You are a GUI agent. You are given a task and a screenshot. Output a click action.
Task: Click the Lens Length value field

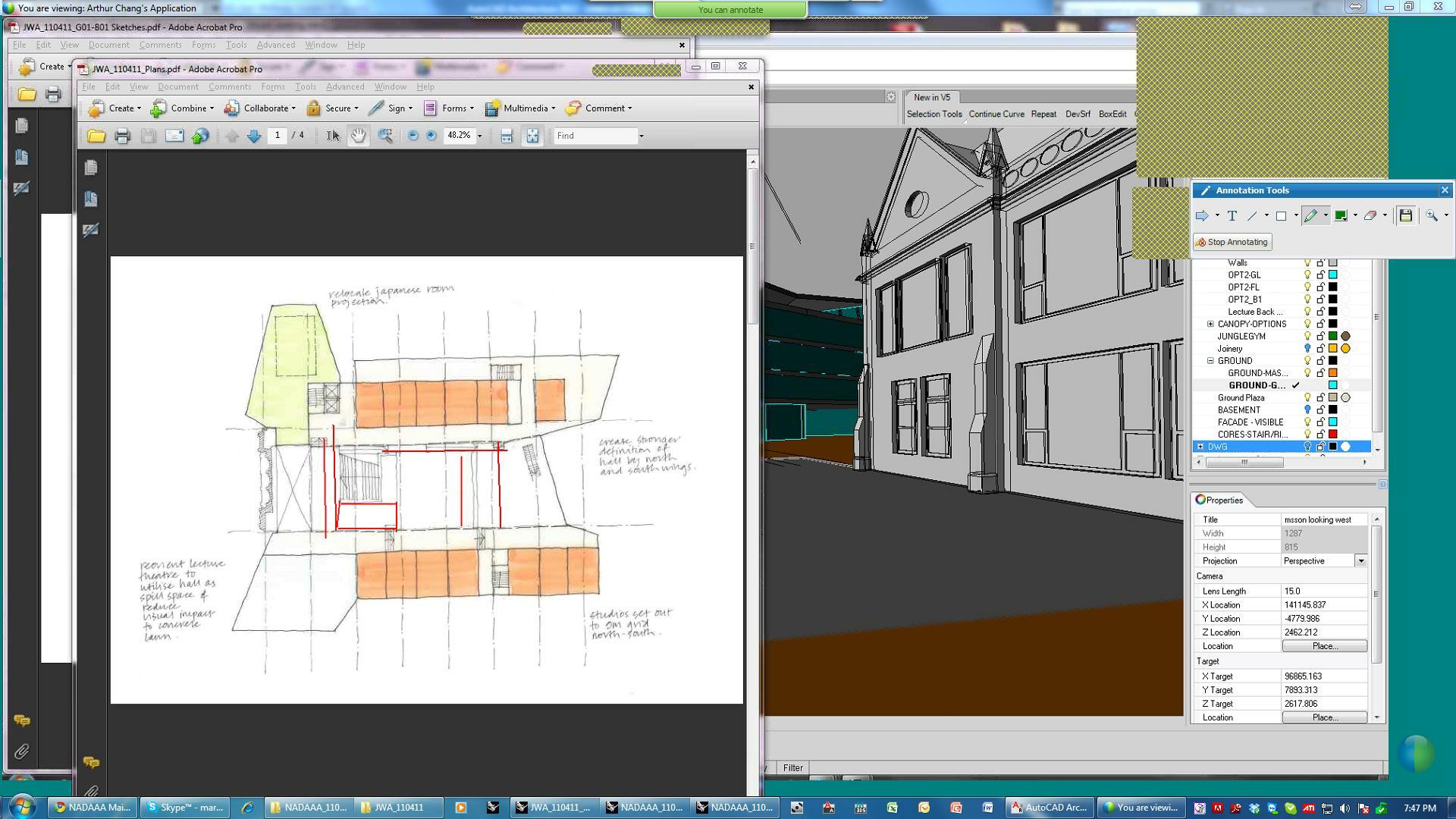1324,591
